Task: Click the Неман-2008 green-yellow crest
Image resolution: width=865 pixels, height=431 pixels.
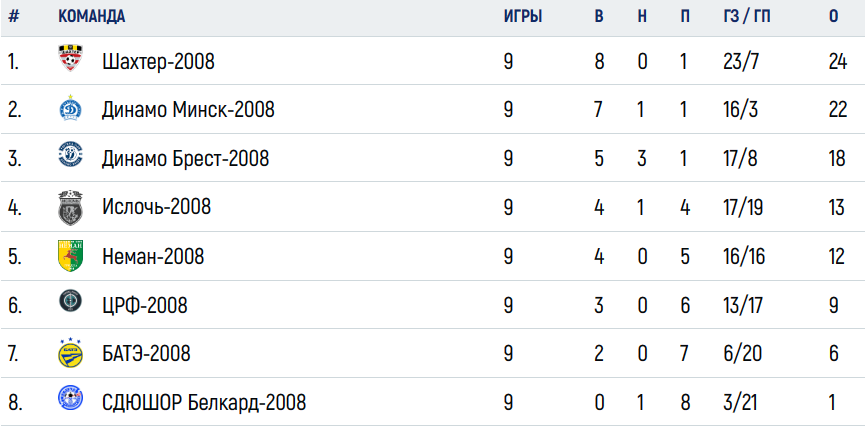Action: [x=70, y=256]
